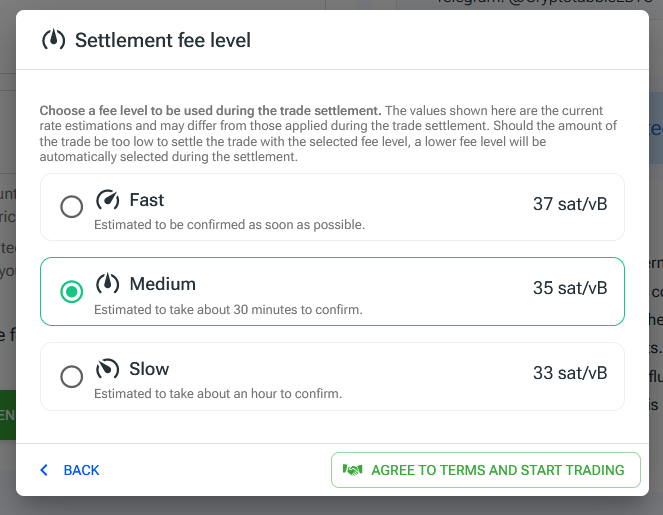Screen dimensions: 663x515
Task: Click 'Estimated to be confirmed as soon' text
Action: [229, 225]
